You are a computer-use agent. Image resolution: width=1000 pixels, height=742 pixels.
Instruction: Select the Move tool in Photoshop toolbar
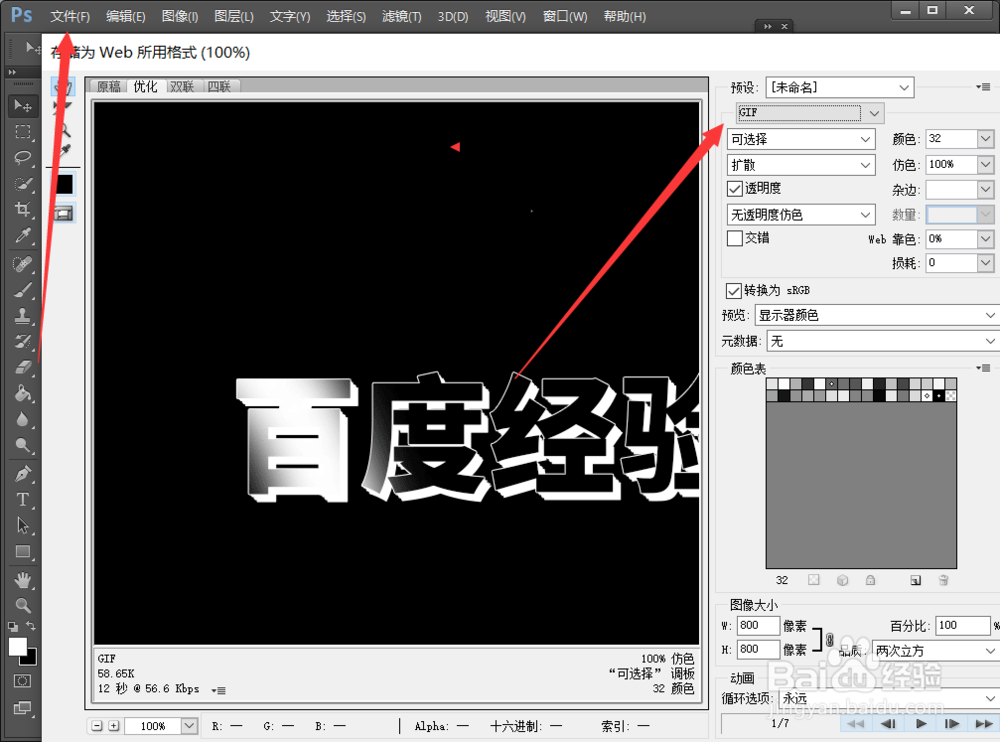pyautogui.click(x=23, y=105)
